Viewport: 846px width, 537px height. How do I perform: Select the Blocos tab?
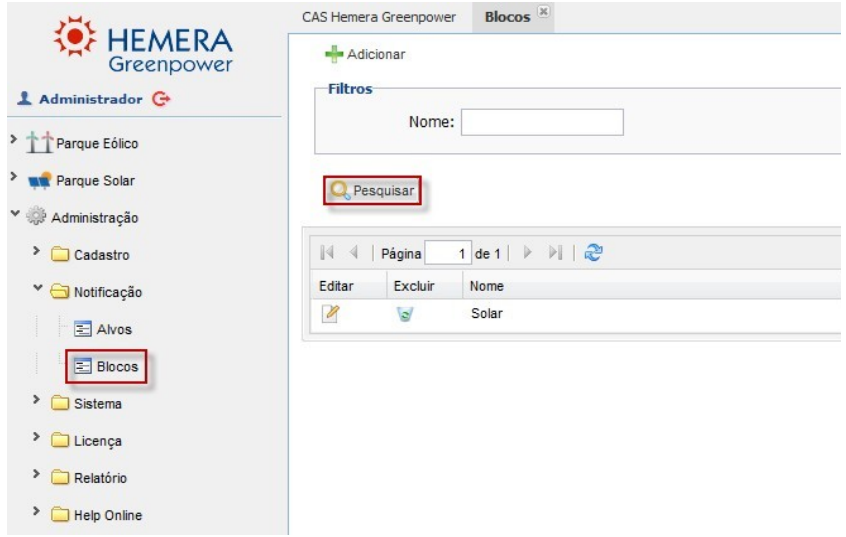507,17
